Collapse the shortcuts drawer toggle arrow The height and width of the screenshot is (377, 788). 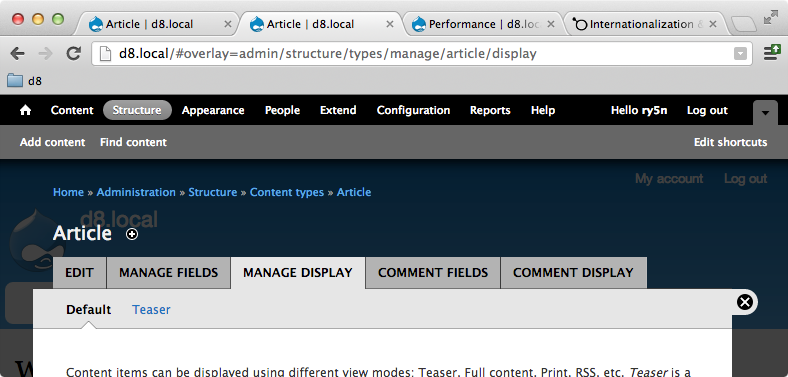pyautogui.click(x=765, y=113)
